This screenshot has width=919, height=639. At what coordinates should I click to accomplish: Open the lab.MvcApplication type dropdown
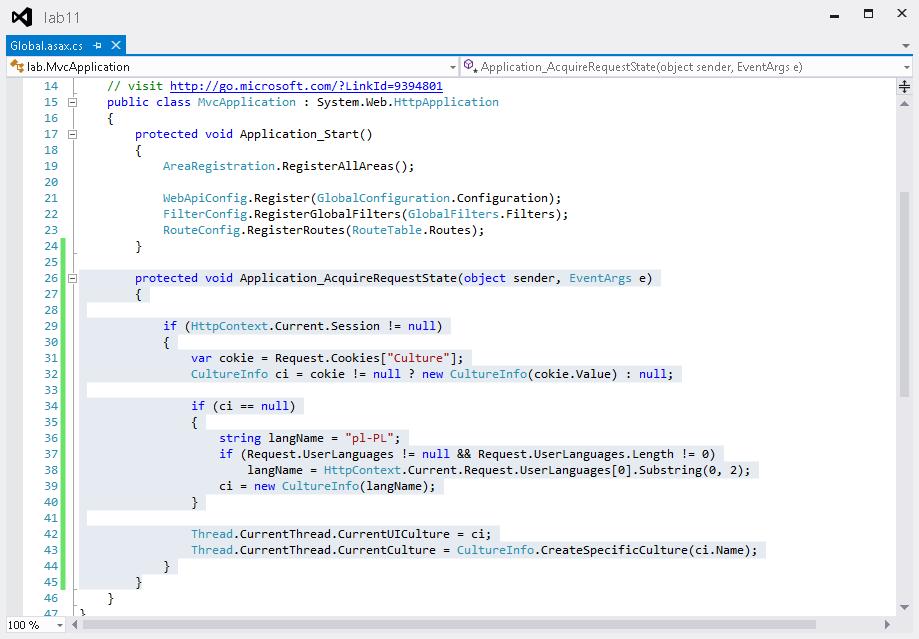point(452,67)
